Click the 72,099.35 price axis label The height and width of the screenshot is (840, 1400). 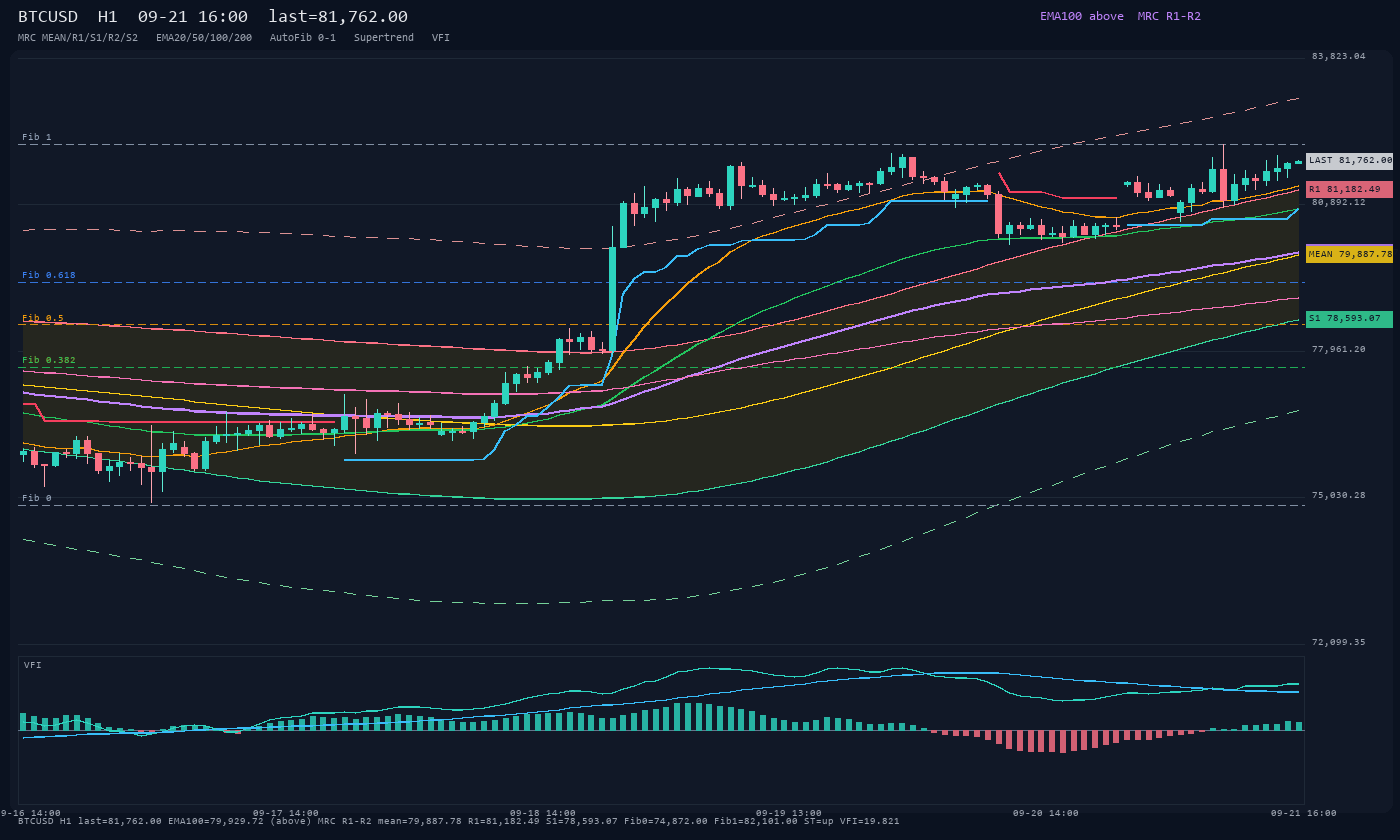tap(1338, 642)
